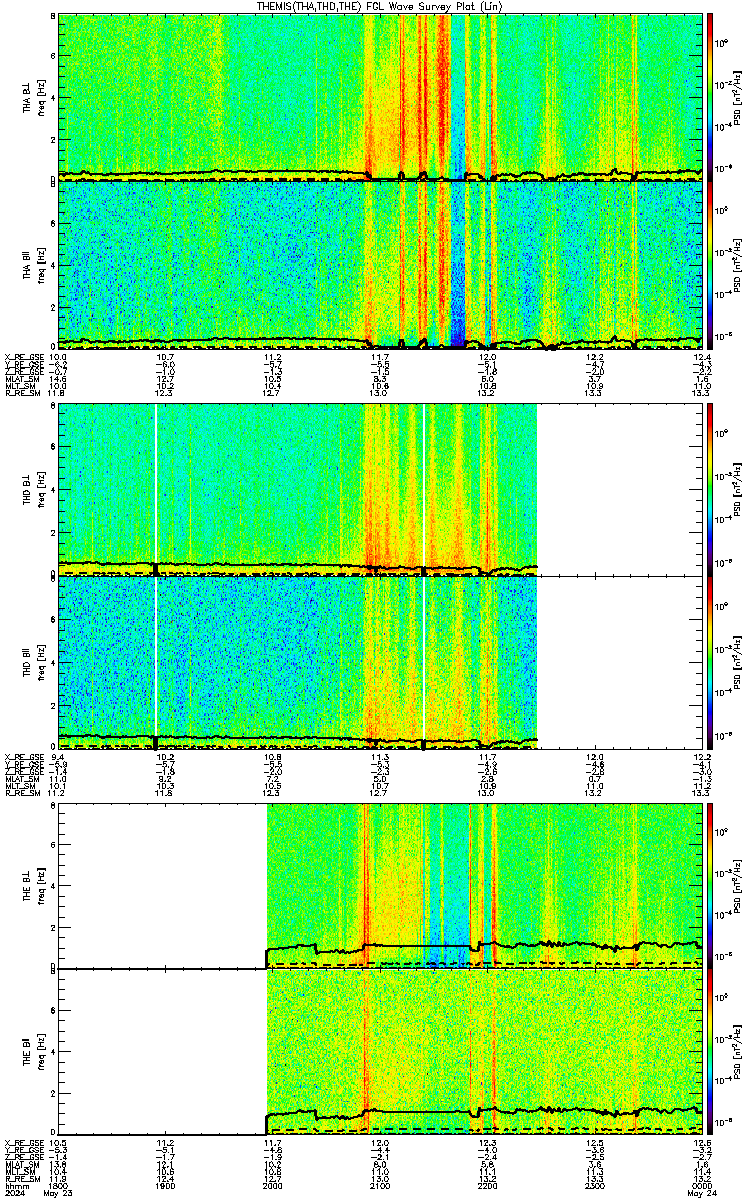Click the PSD [nT²/Hz] label of THE BII colorbar
The width and height of the screenshot is (750, 1200).
[x=738, y=1052]
